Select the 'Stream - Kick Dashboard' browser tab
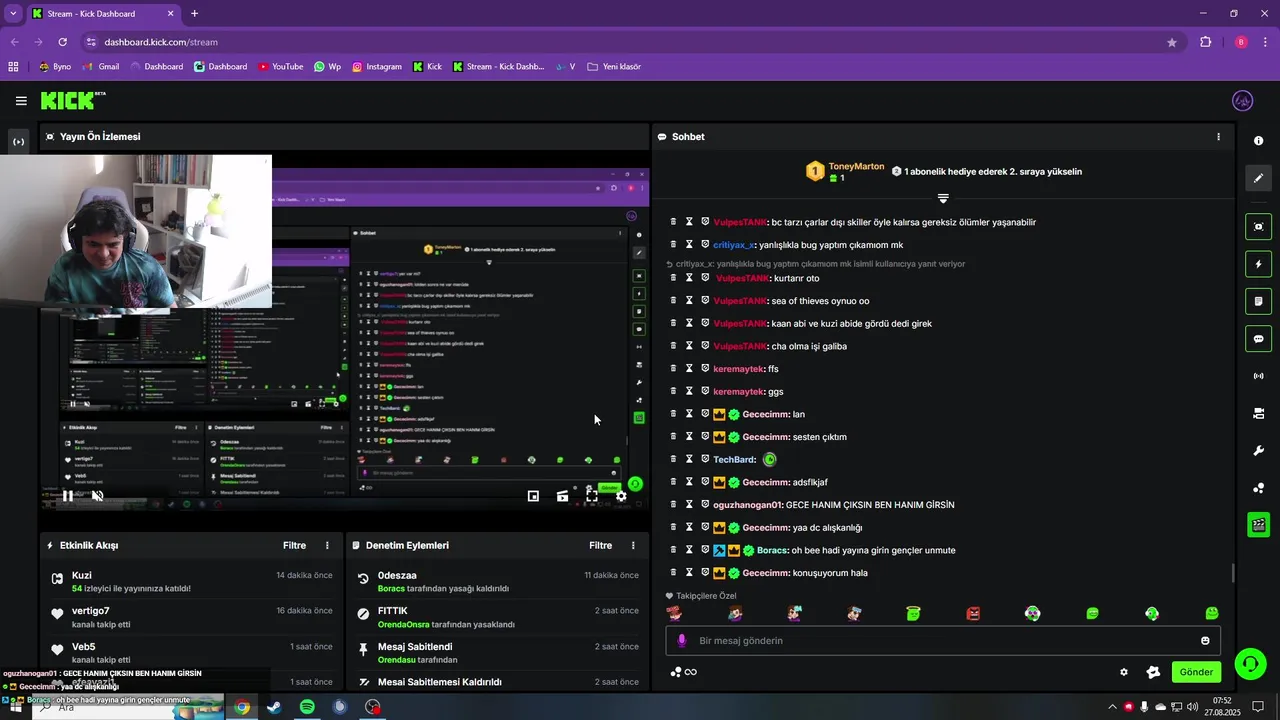The width and height of the screenshot is (1280, 720). tap(103, 14)
